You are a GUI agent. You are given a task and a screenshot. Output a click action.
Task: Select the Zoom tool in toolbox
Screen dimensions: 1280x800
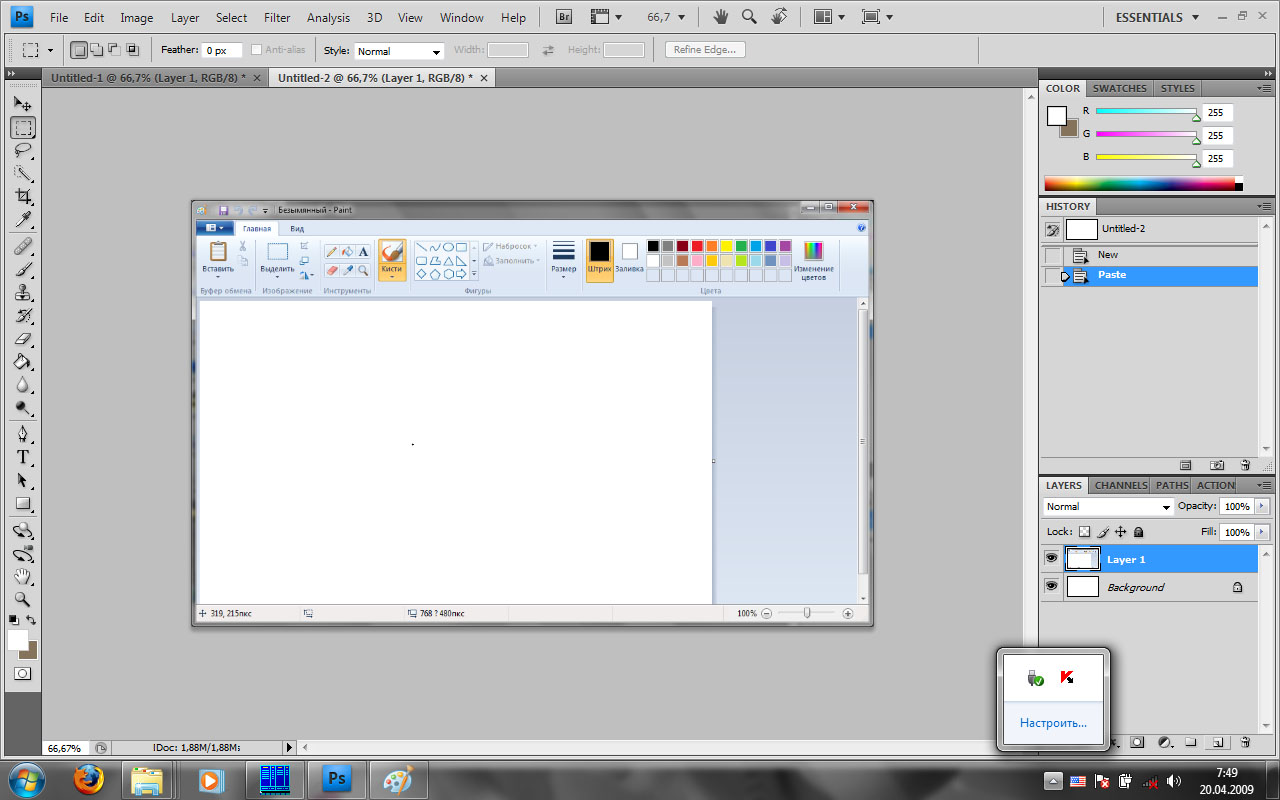22,600
